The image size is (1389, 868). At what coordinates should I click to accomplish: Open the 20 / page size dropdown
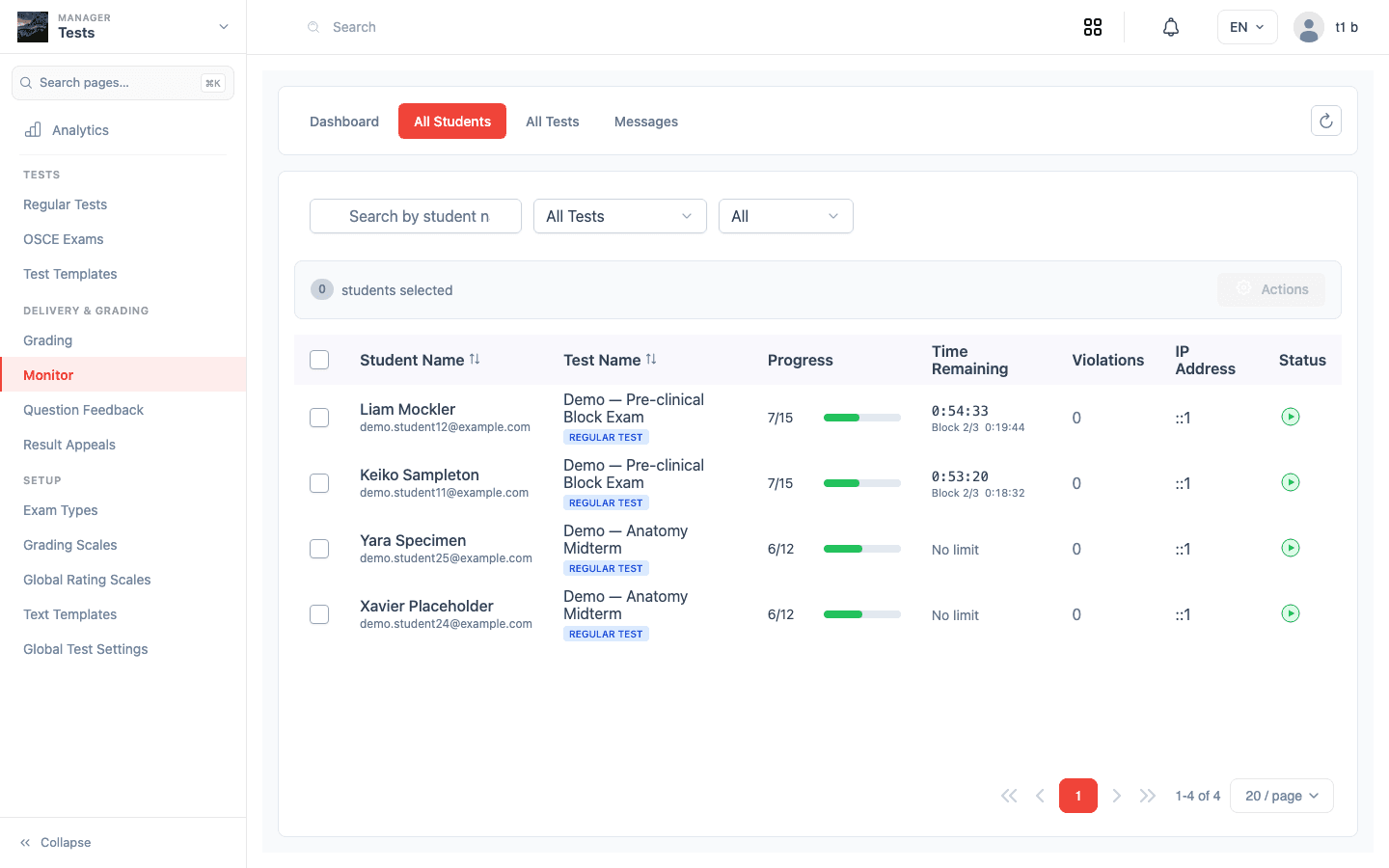[1282, 796]
